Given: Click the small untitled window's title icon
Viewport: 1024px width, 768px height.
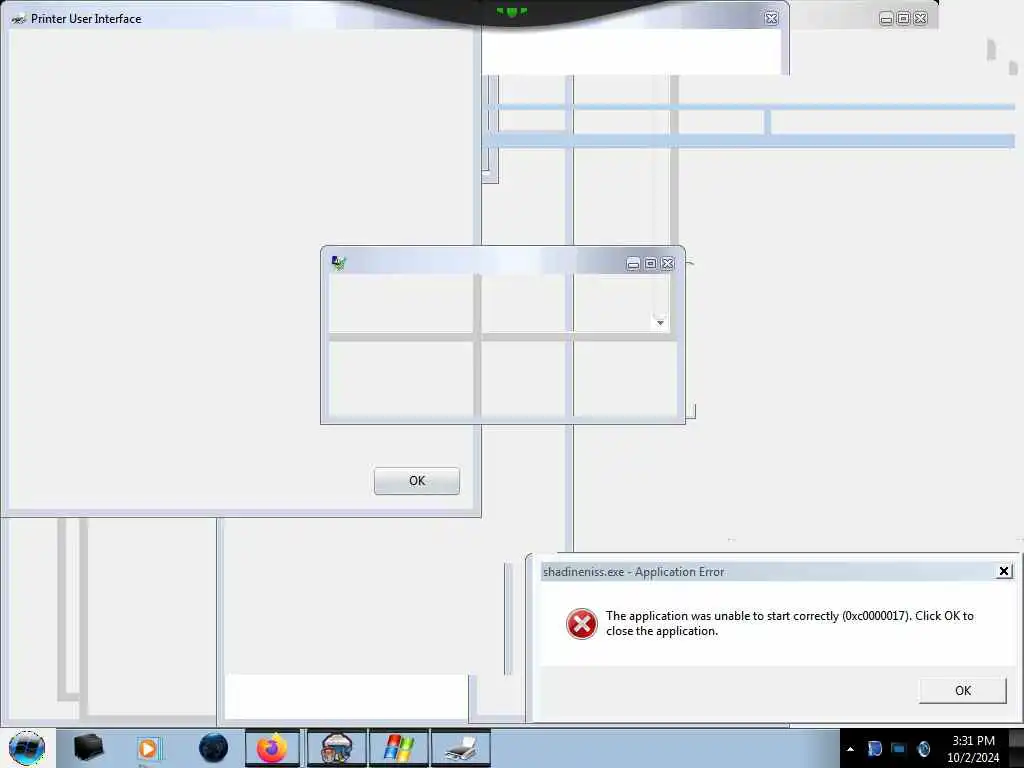Looking at the screenshot, I should click(x=338, y=263).
